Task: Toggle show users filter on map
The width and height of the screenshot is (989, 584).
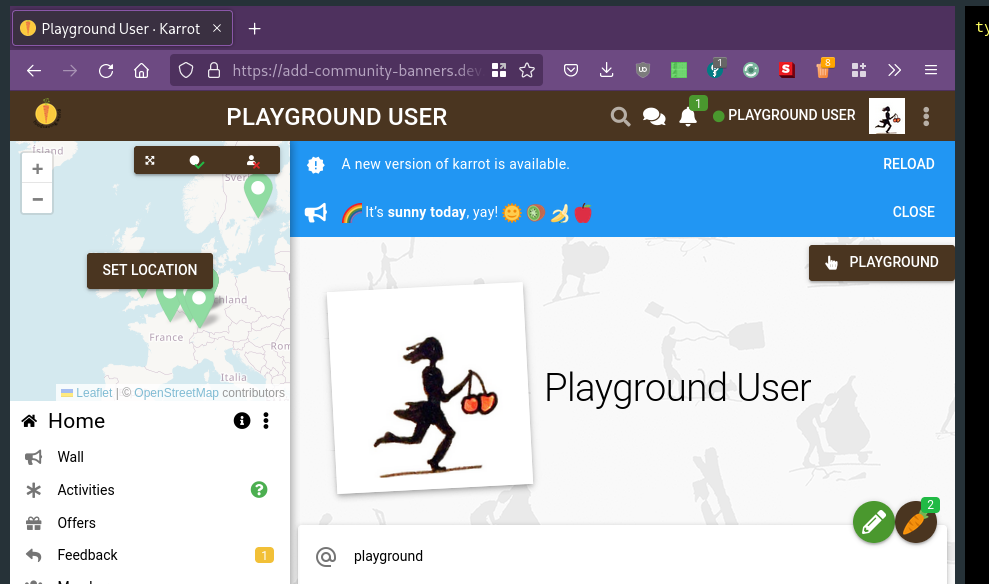Action: tap(252, 161)
